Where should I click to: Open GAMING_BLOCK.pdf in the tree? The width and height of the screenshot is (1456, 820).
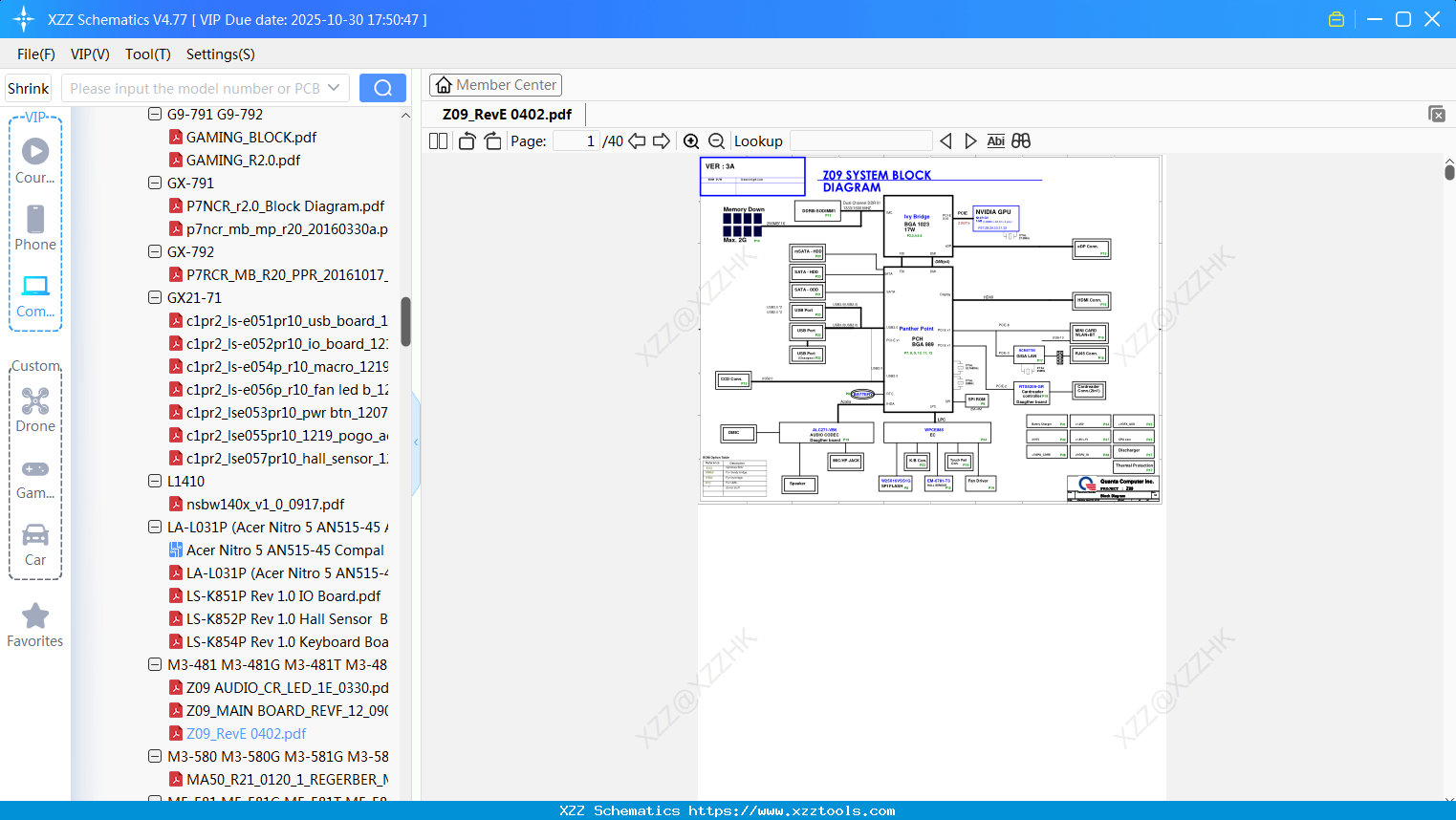[251, 137]
